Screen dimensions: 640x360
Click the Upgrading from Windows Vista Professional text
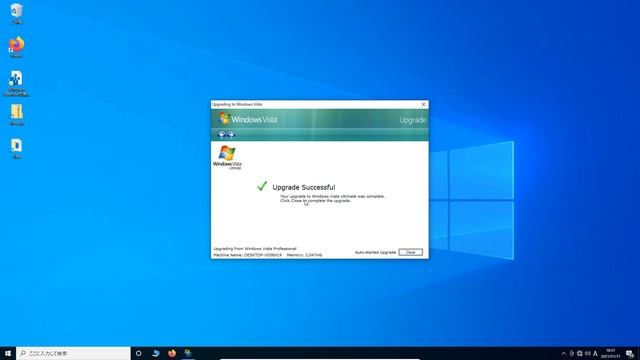[255, 249]
